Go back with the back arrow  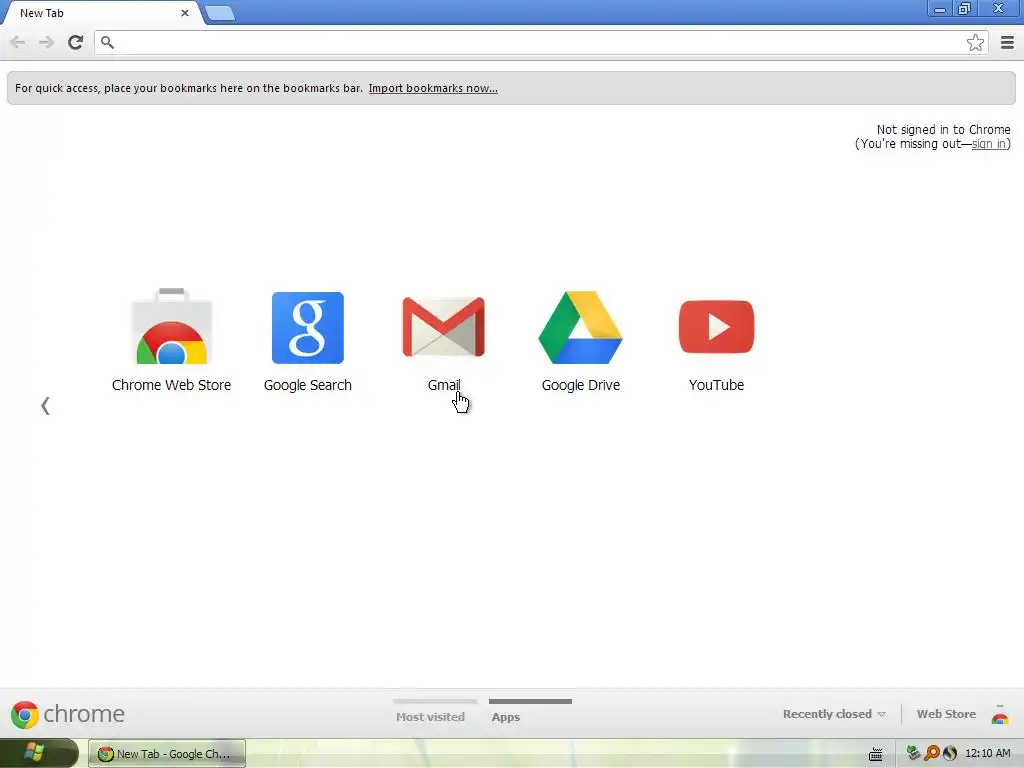[x=18, y=42]
